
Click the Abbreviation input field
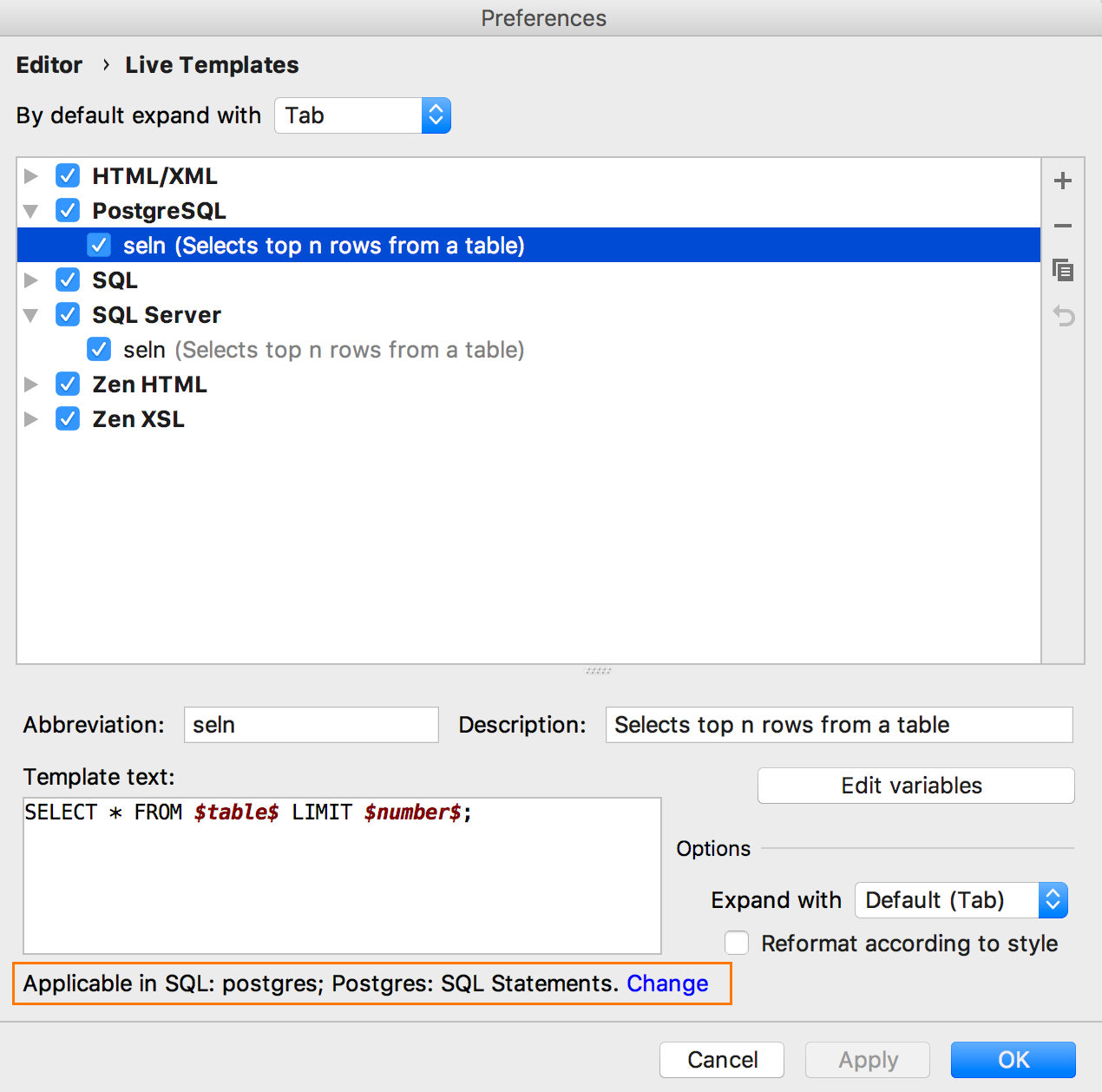point(311,725)
